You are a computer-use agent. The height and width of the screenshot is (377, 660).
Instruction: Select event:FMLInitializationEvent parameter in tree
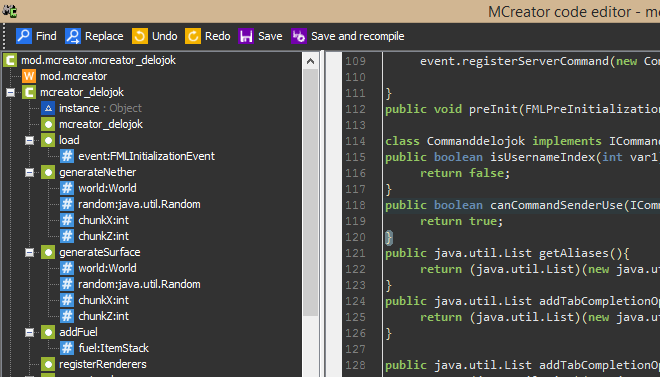(x=146, y=156)
